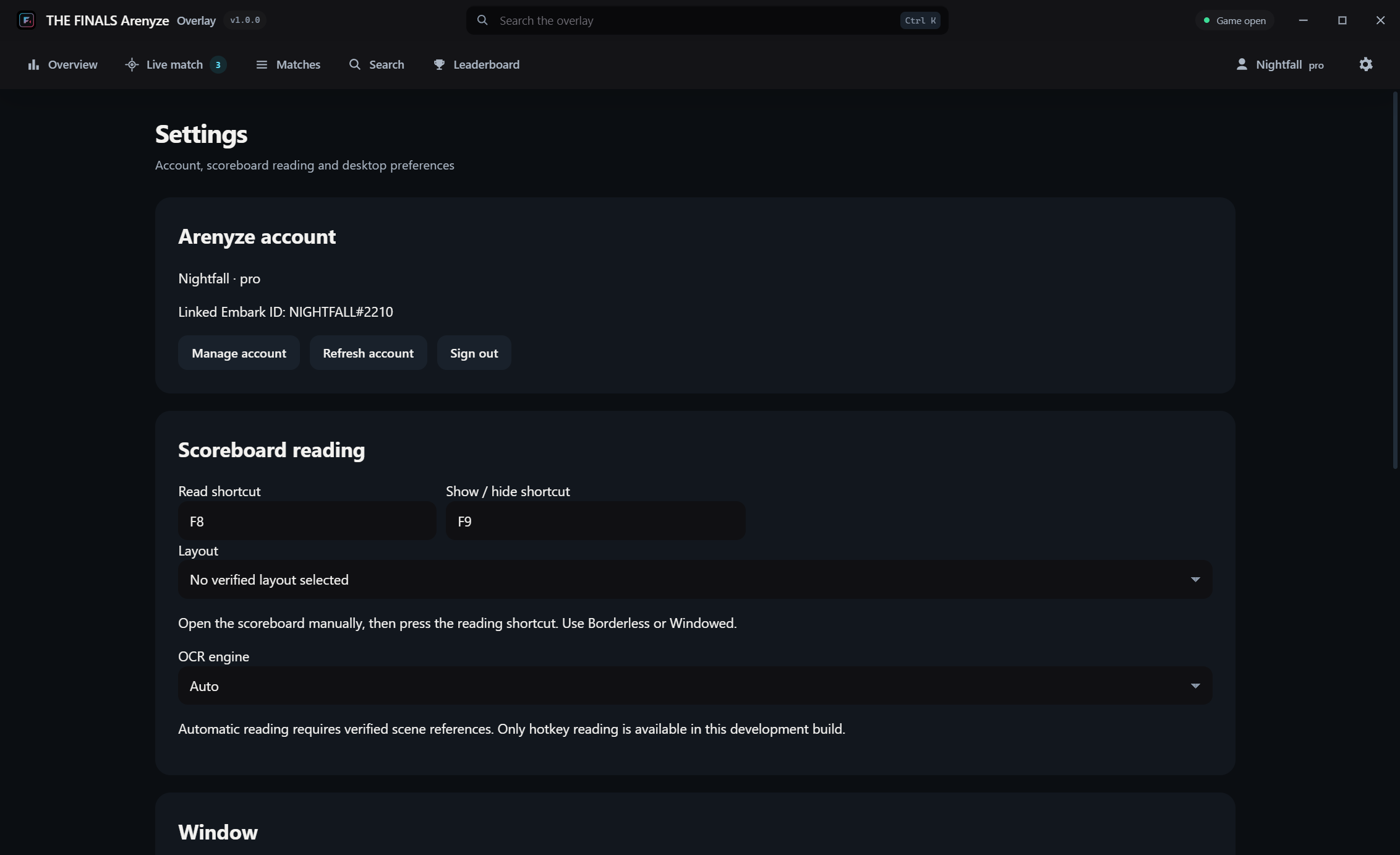Close the overlay window

[1380, 20]
